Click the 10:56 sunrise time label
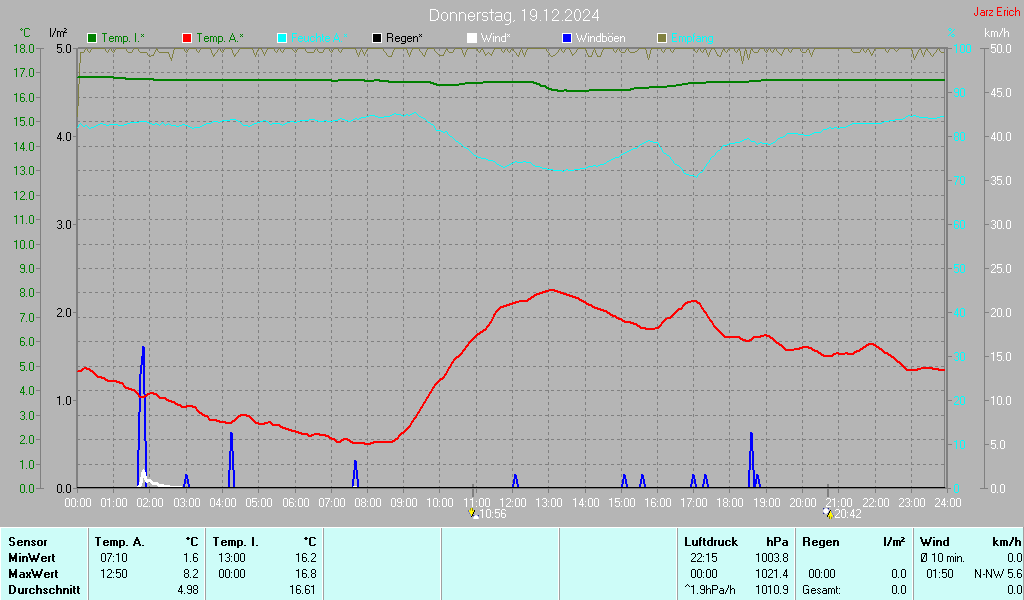Viewport: 1024px width, 600px height. 493,514
